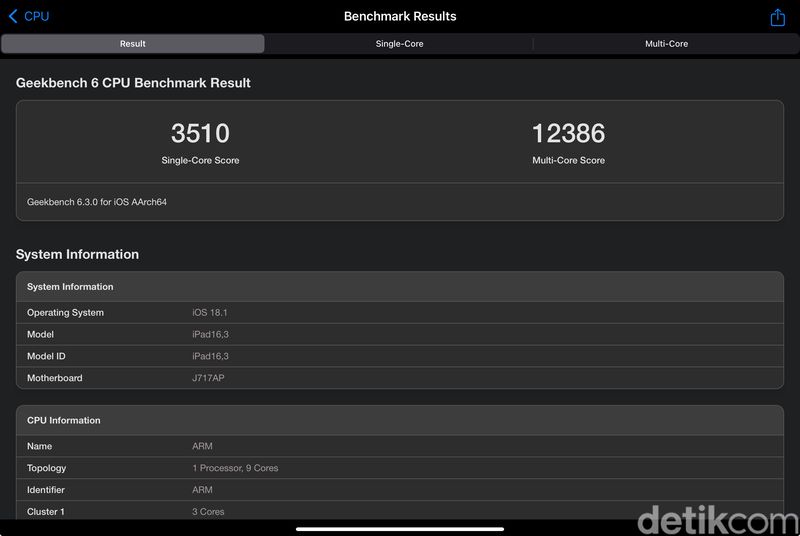The height and width of the screenshot is (536, 800).
Task: Tap the 12386 multi-core score value
Action: coord(568,133)
